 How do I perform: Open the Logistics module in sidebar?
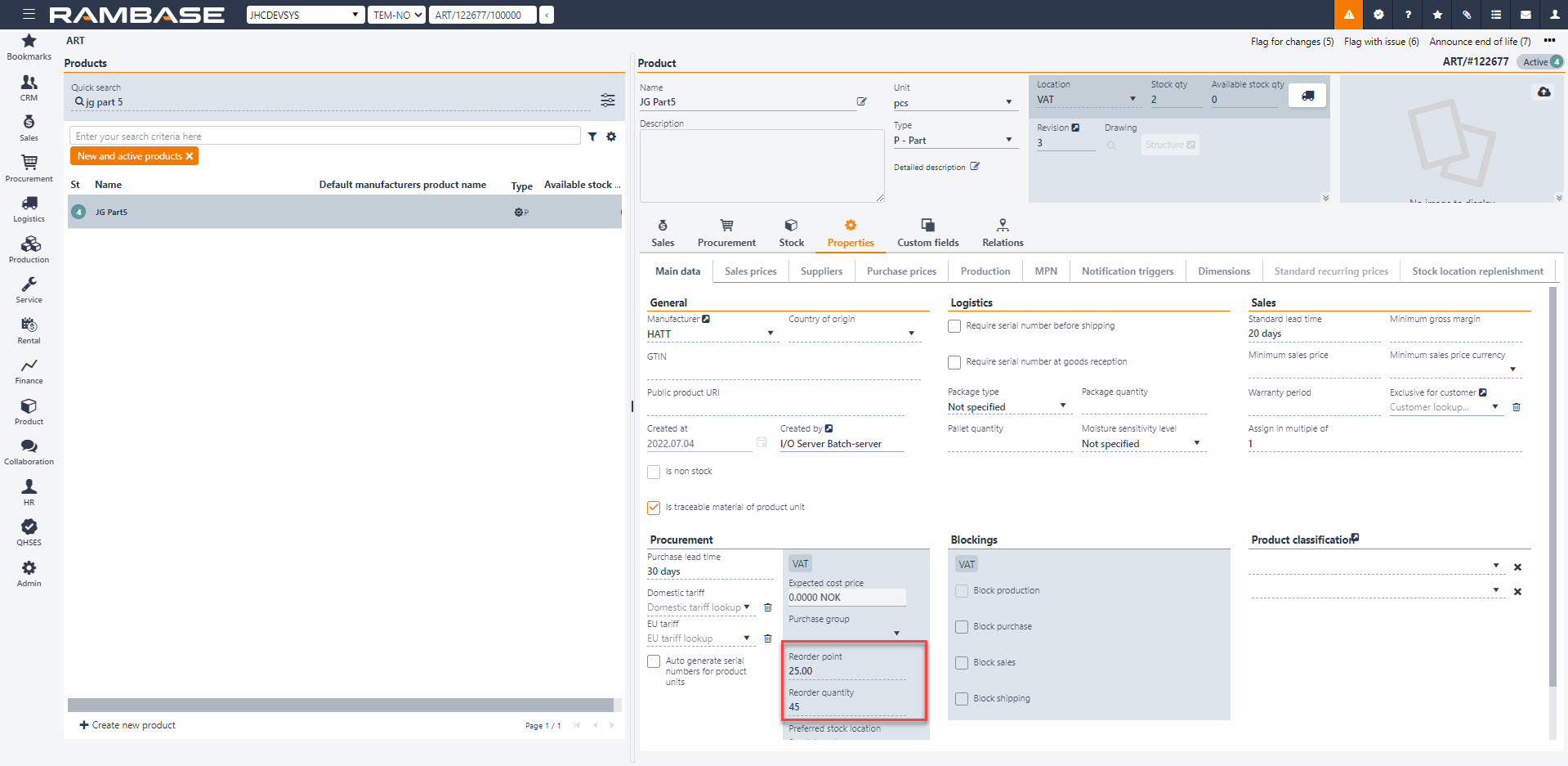pos(29,208)
